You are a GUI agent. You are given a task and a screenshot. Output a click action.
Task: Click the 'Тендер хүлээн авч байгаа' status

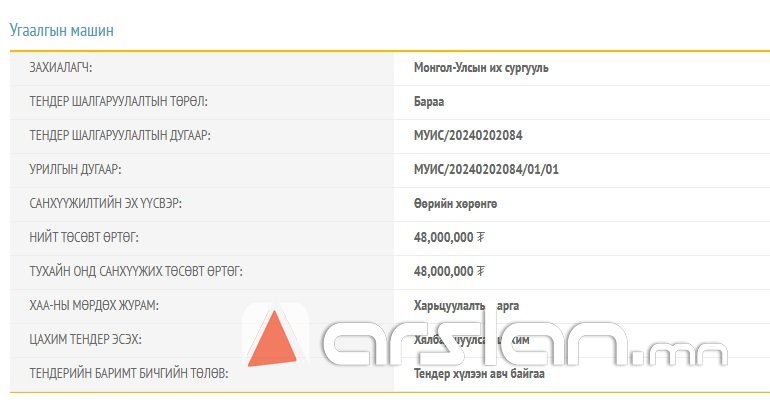[x=479, y=373]
